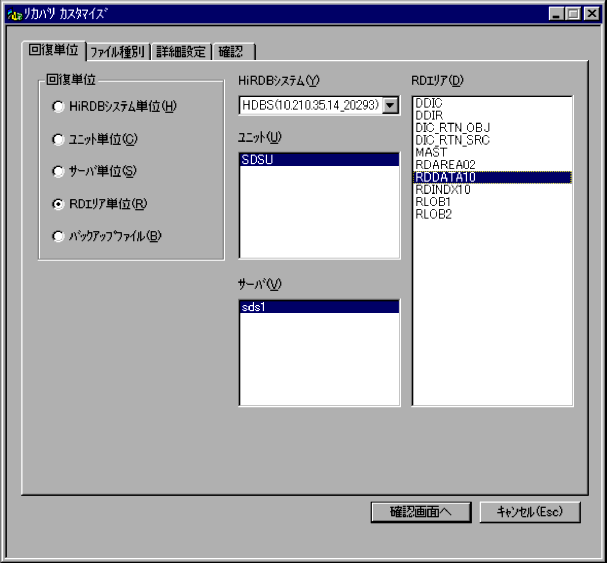Screen dimensions: 607x563
Task: Select RDDATA10 in the RD area list
Action: point(492,177)
